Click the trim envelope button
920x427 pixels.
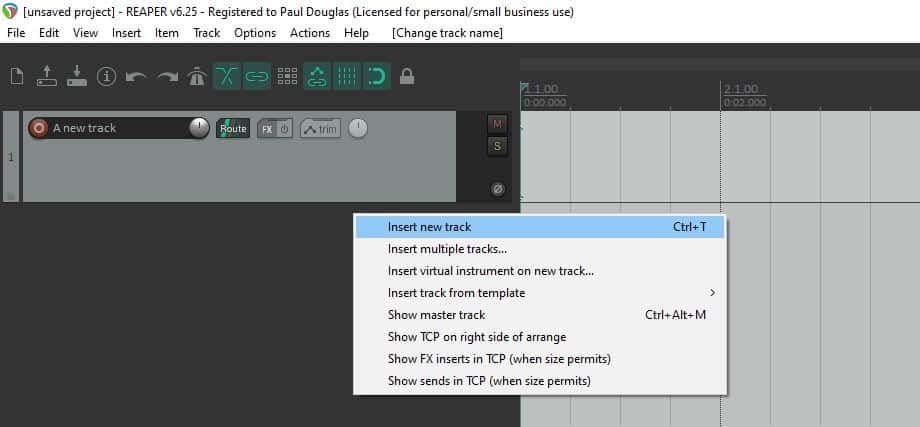point(320,128)
